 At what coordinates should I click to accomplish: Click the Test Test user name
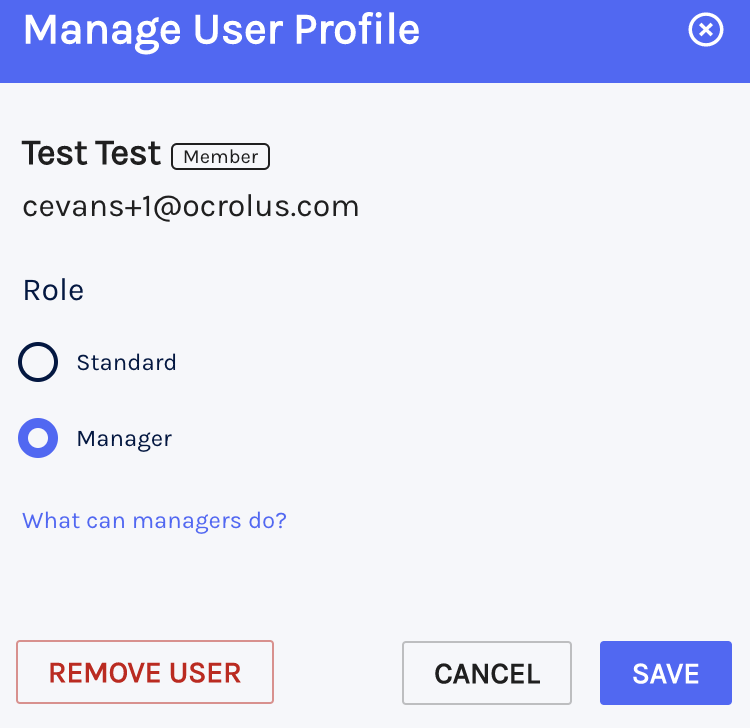[91, 154]
